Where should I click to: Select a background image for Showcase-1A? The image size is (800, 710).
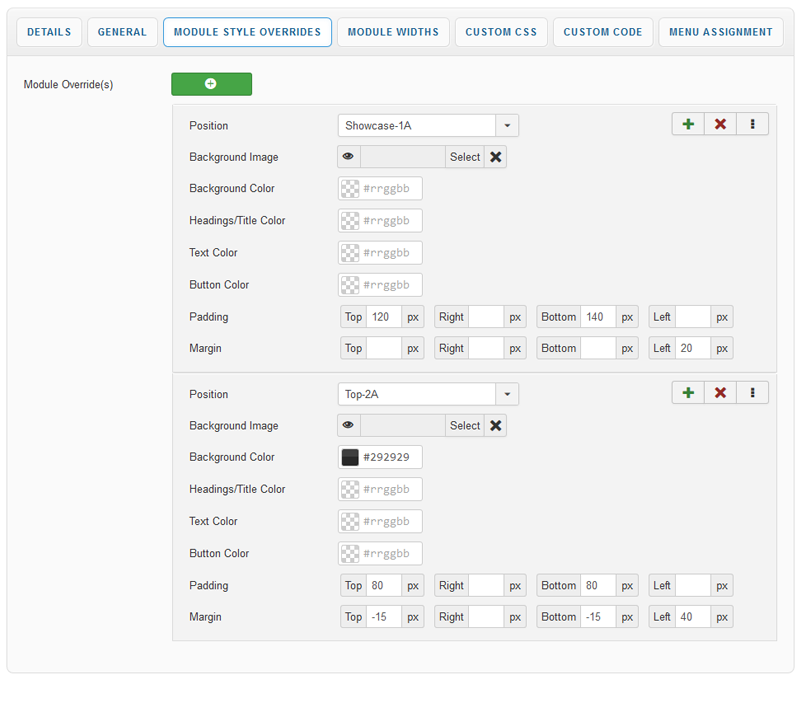465,157
